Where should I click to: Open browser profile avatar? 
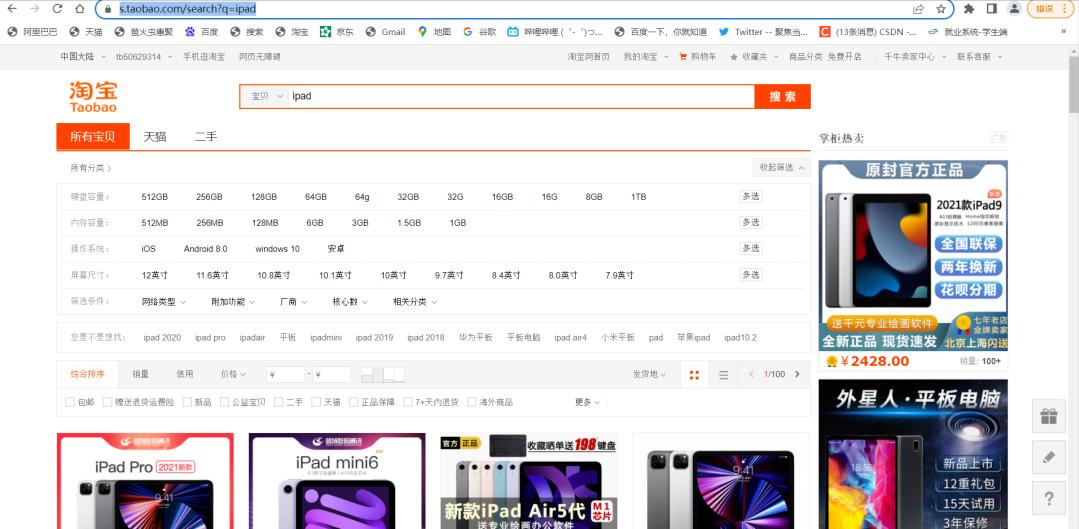[1014, 9]
